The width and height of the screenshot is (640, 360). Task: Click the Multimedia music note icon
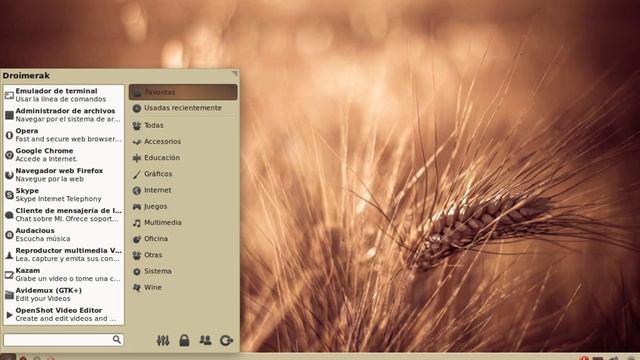coord(137,223)
